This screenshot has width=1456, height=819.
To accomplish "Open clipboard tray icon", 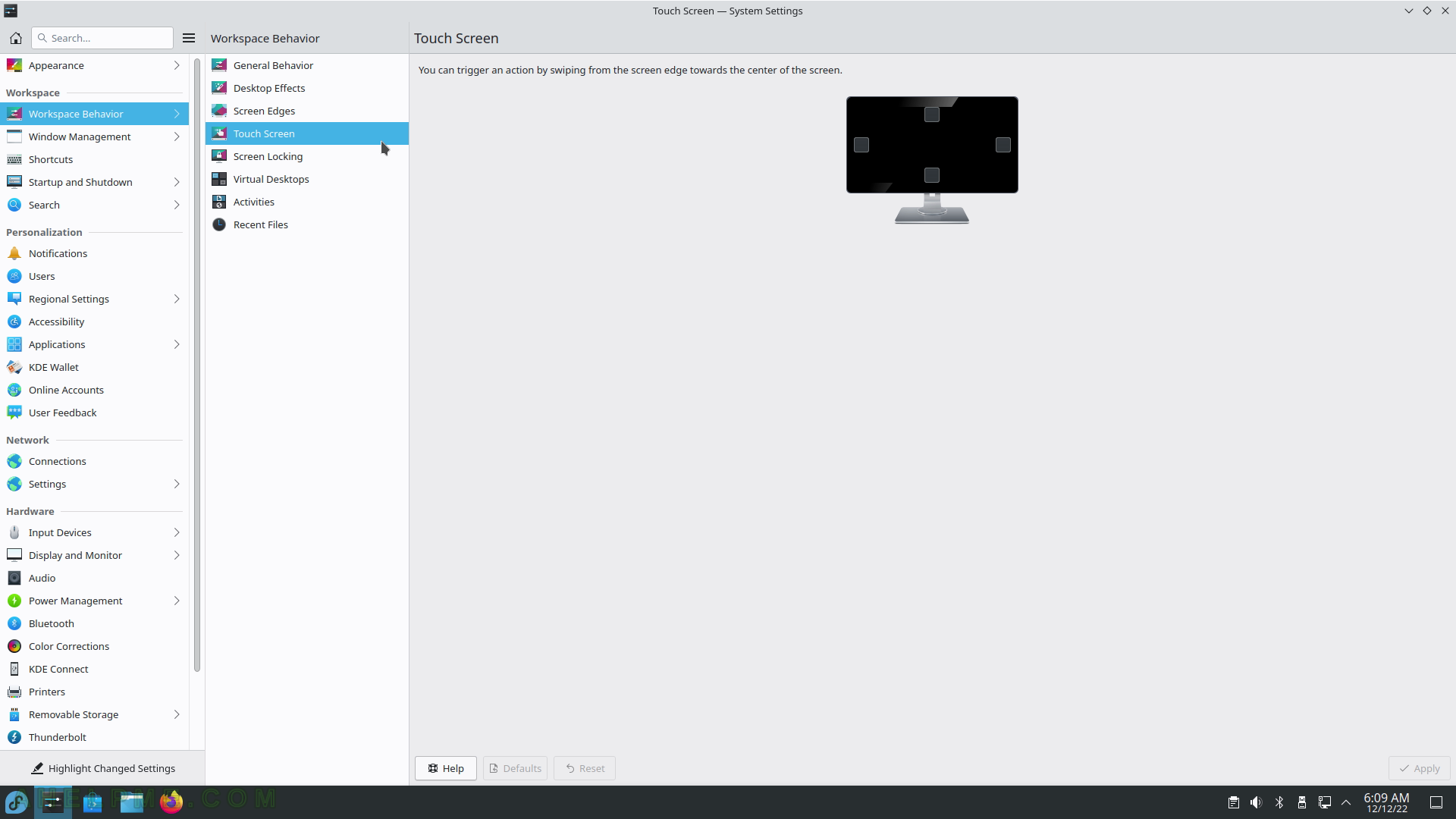I will pos(1234,802).
